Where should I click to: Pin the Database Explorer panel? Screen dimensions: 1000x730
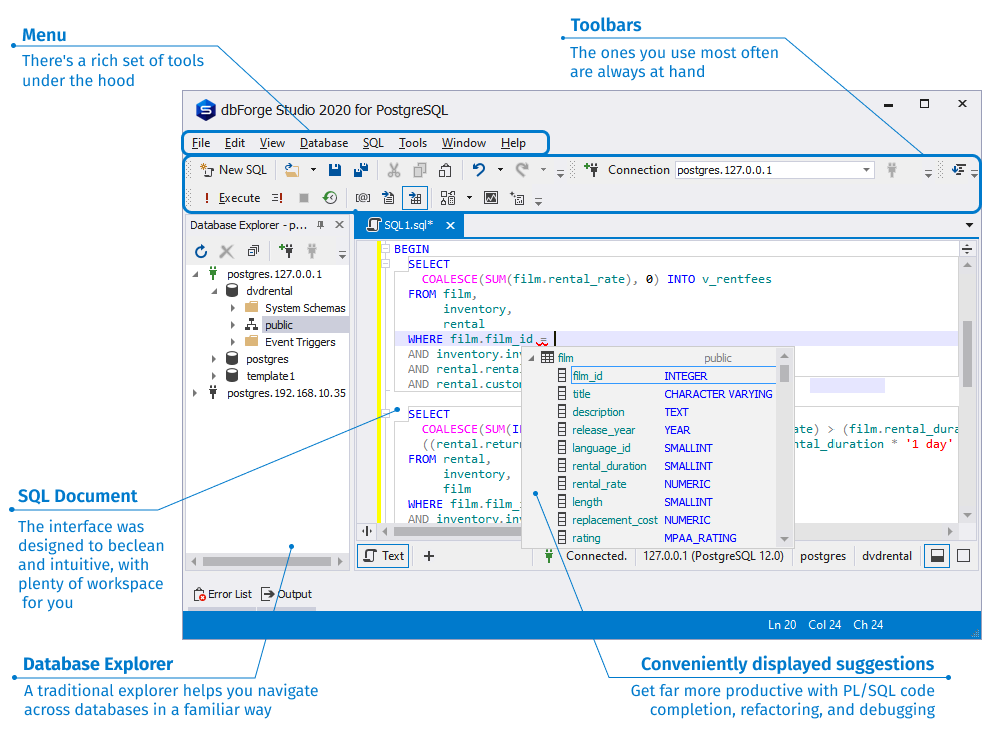[x=321, y=225]
